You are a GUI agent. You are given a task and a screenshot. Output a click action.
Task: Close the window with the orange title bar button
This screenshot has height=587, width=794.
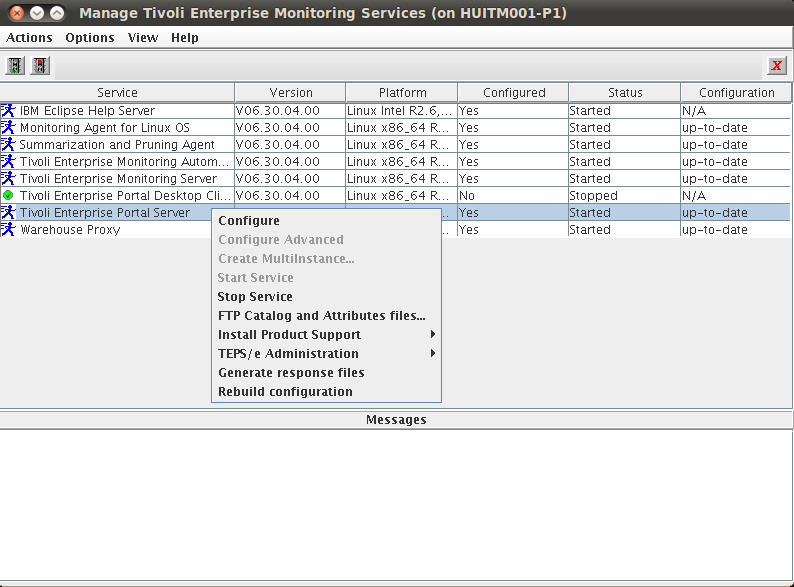(x=17, y=13)
